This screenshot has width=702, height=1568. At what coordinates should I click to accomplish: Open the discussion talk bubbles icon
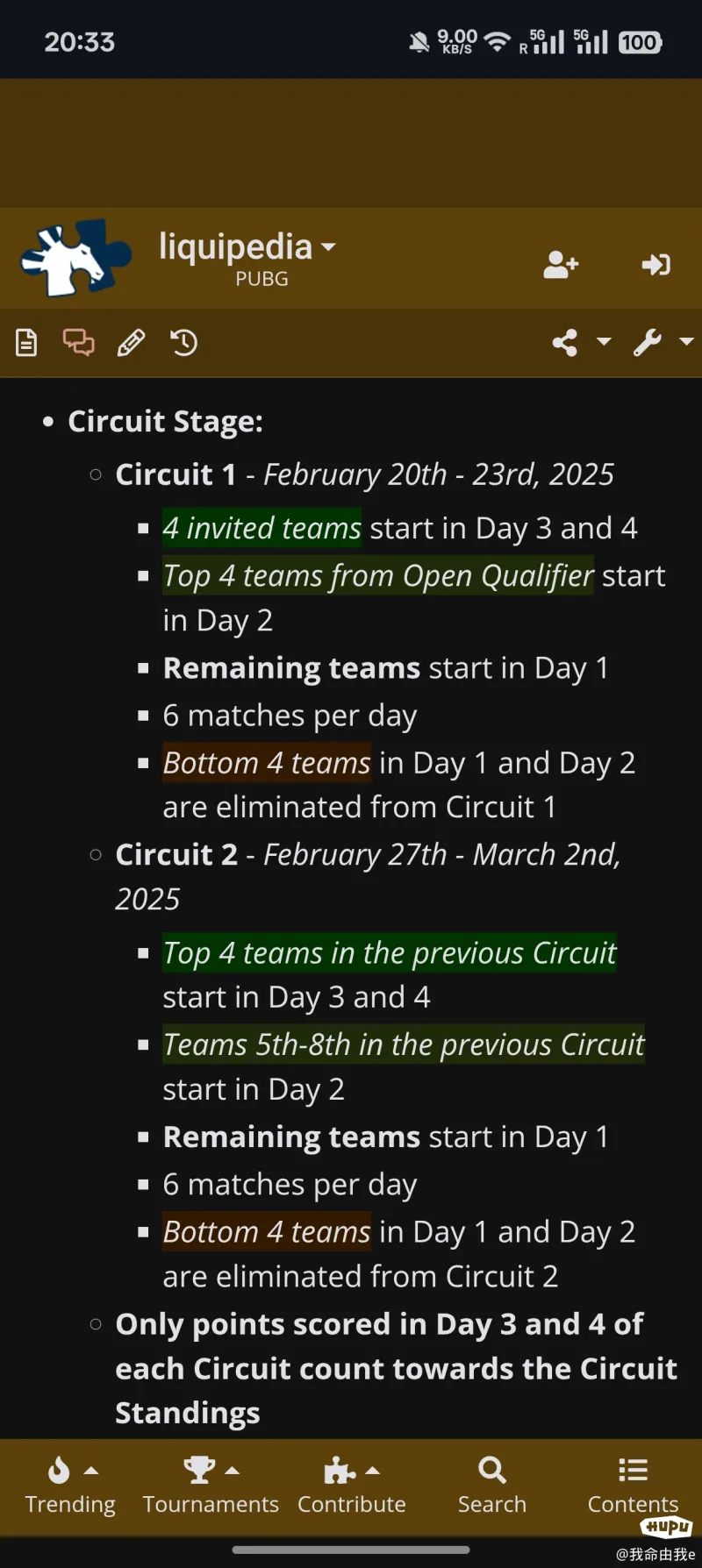78,342
